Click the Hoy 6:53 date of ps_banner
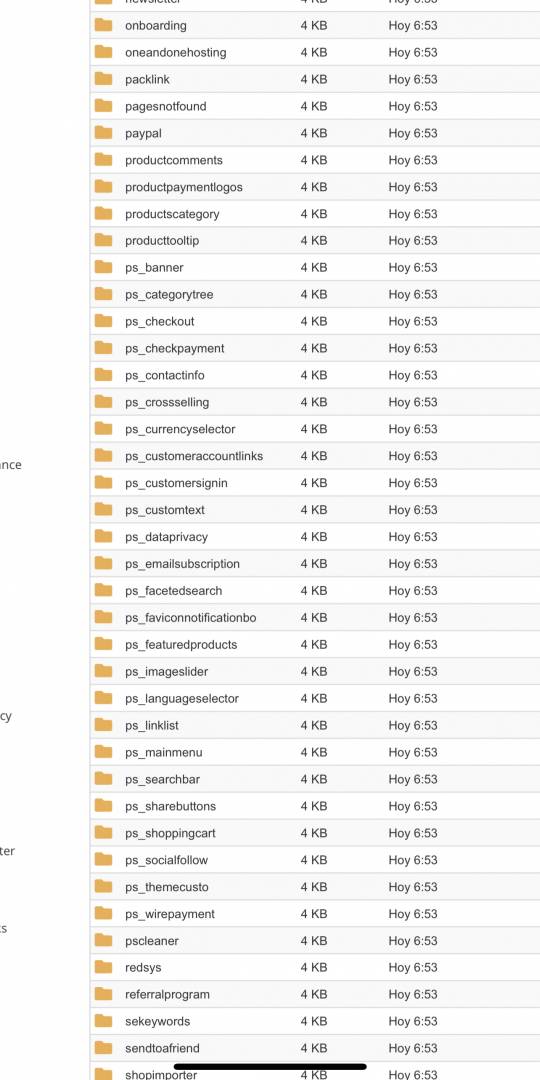 pyautogui.click(x=413, y=267)
